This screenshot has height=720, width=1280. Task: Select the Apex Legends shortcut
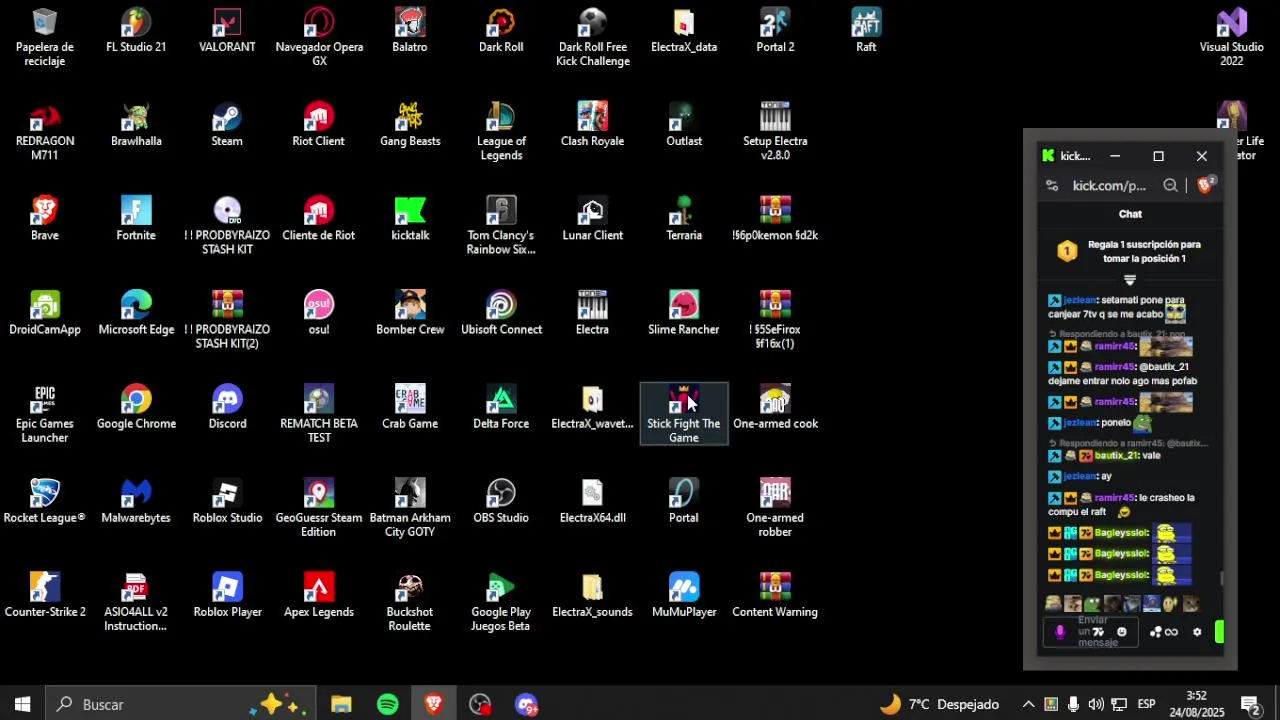point(319,595)
